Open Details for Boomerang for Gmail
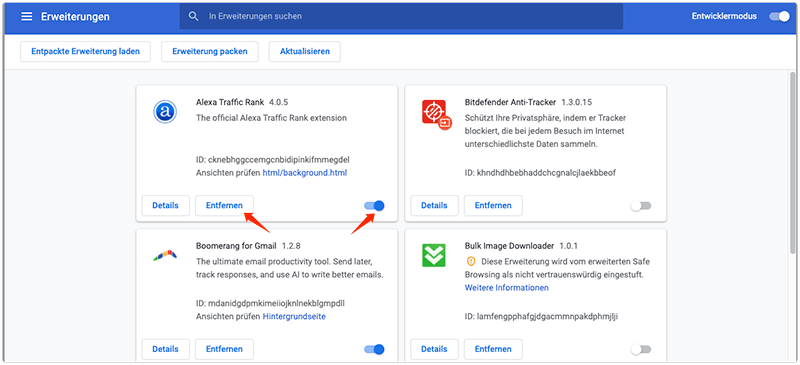This screenshot has width=800, height=365. [165, 349]
